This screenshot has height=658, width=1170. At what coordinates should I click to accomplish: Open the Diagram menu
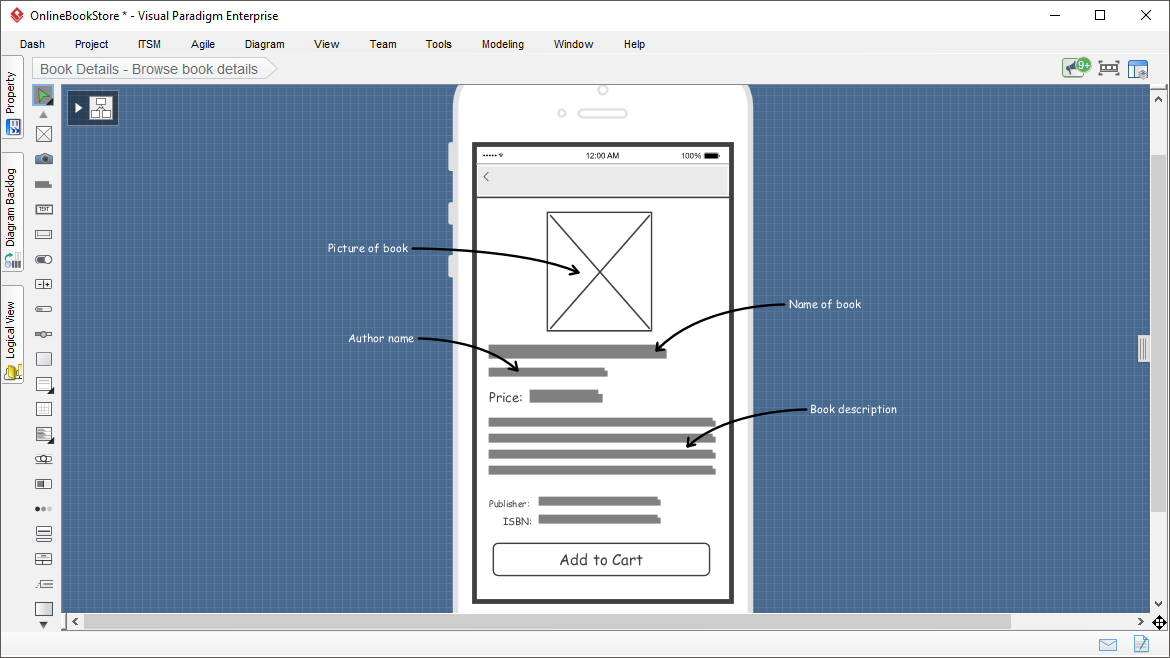(x=264, y=44)
